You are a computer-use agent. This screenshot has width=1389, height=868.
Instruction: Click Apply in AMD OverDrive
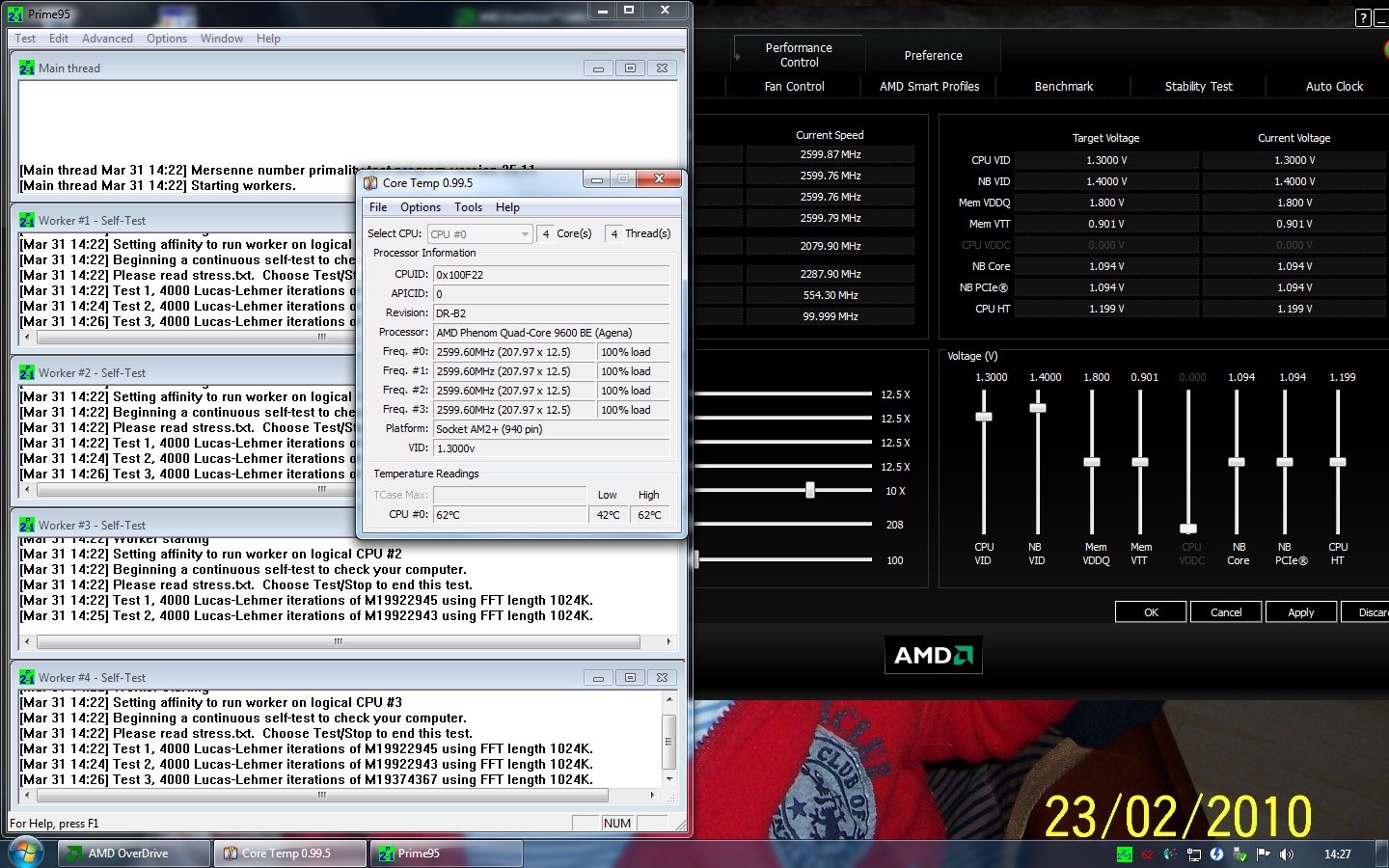1301,612
